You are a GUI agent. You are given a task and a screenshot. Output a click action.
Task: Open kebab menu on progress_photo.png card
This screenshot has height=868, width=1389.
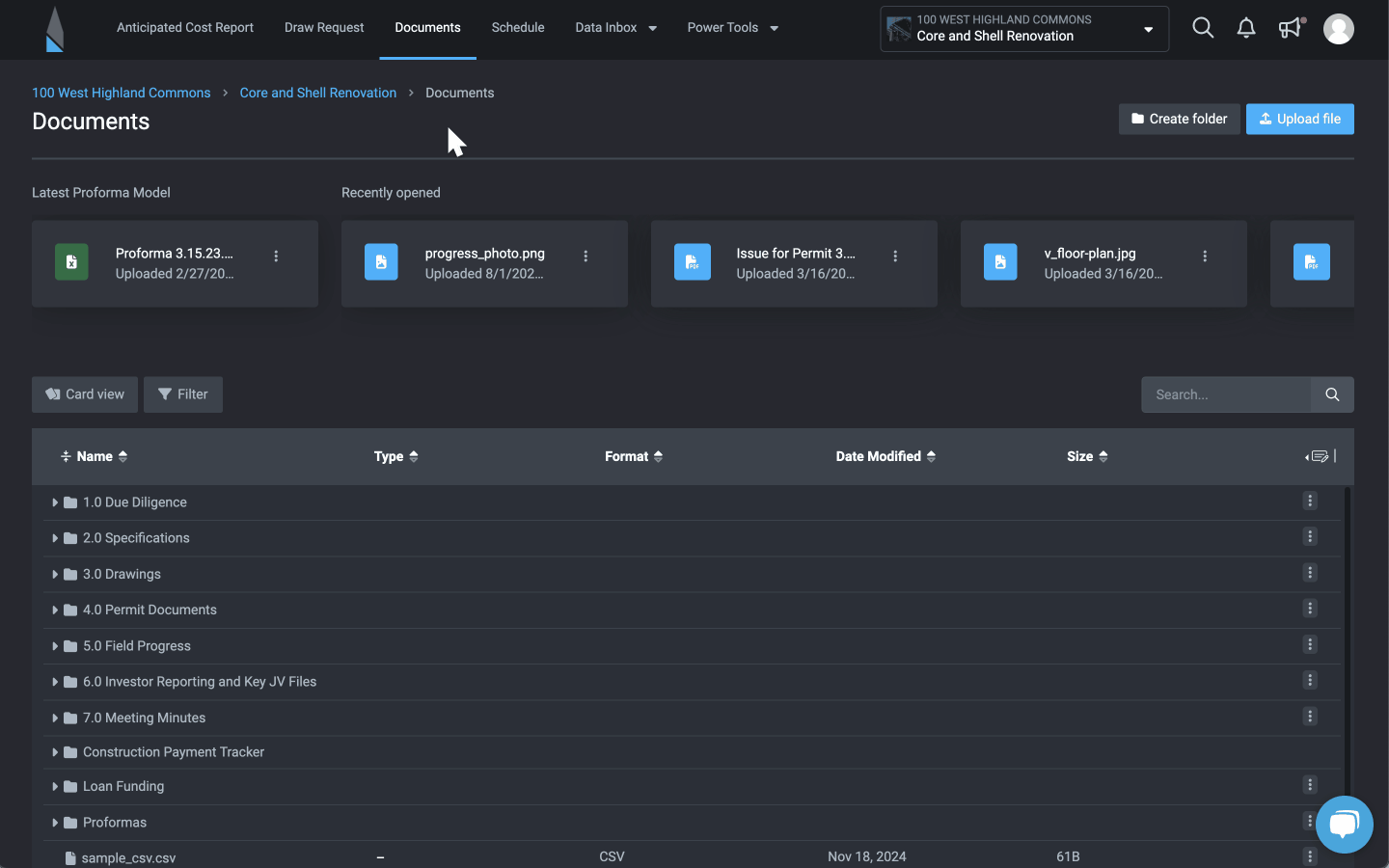(x=586, y=257)
